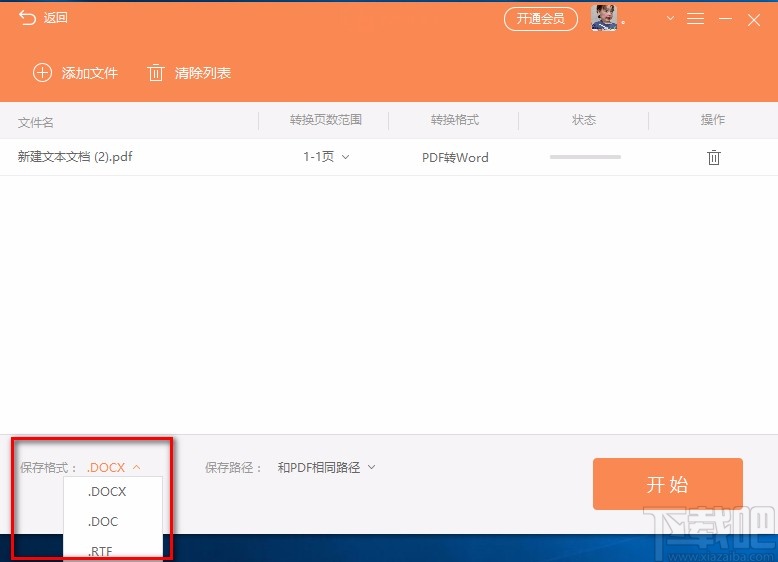Open the user avatar profile
The image size is (778, 562).
(x=603, y=18)
